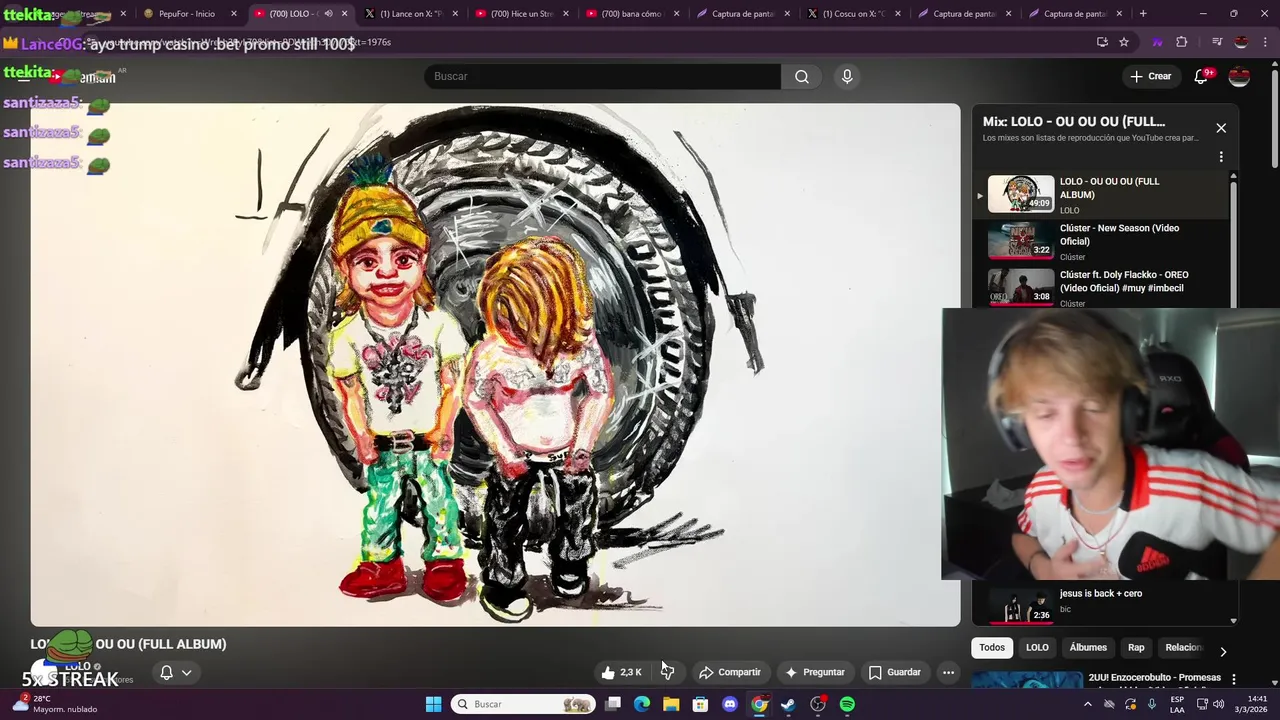The height and width of the screenshot is (720, 1280).
Task: Open ESP LAA language switcher
Action: (1177, 704)
